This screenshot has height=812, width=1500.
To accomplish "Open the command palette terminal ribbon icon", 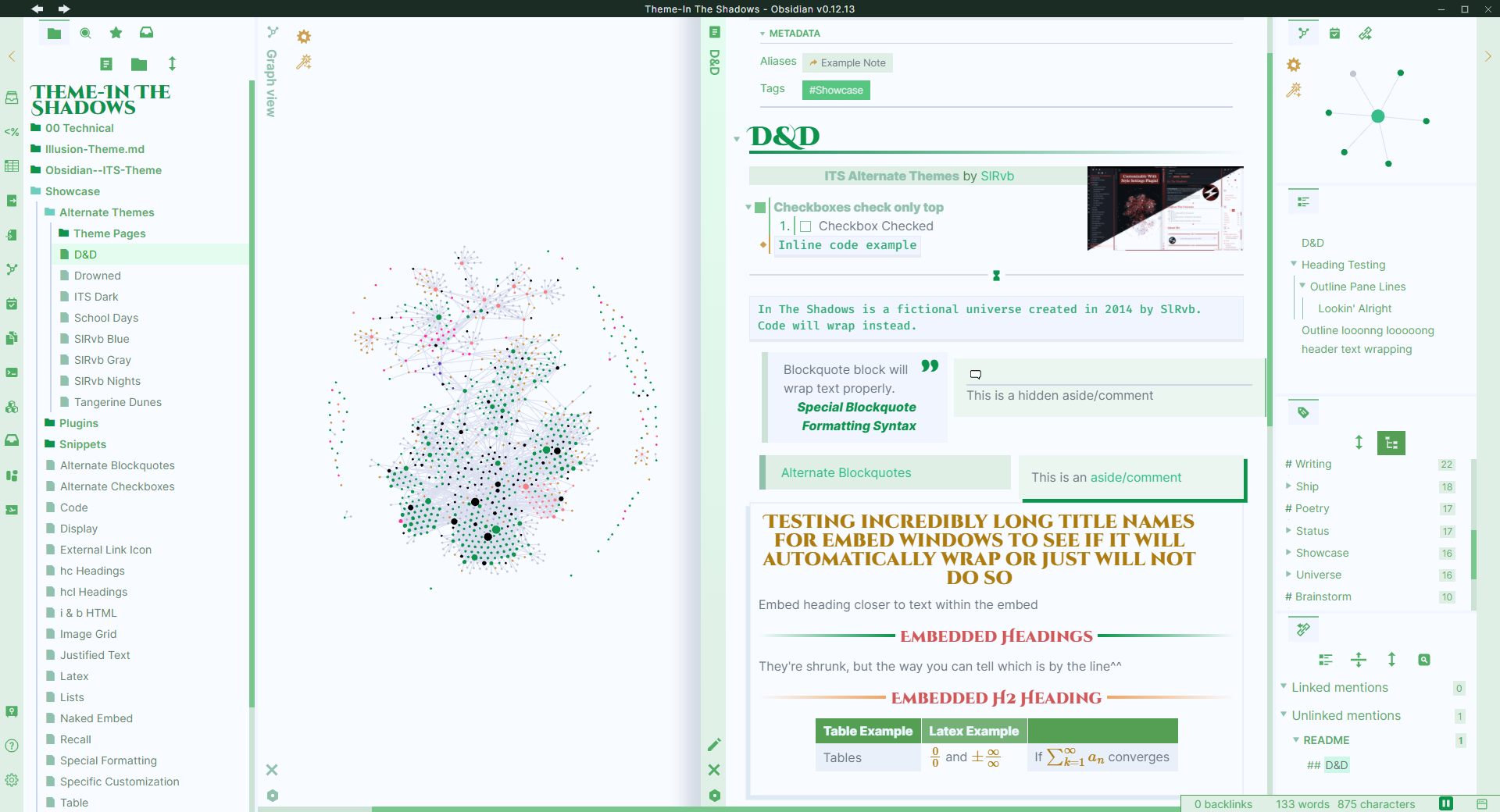I will [12, 372].
